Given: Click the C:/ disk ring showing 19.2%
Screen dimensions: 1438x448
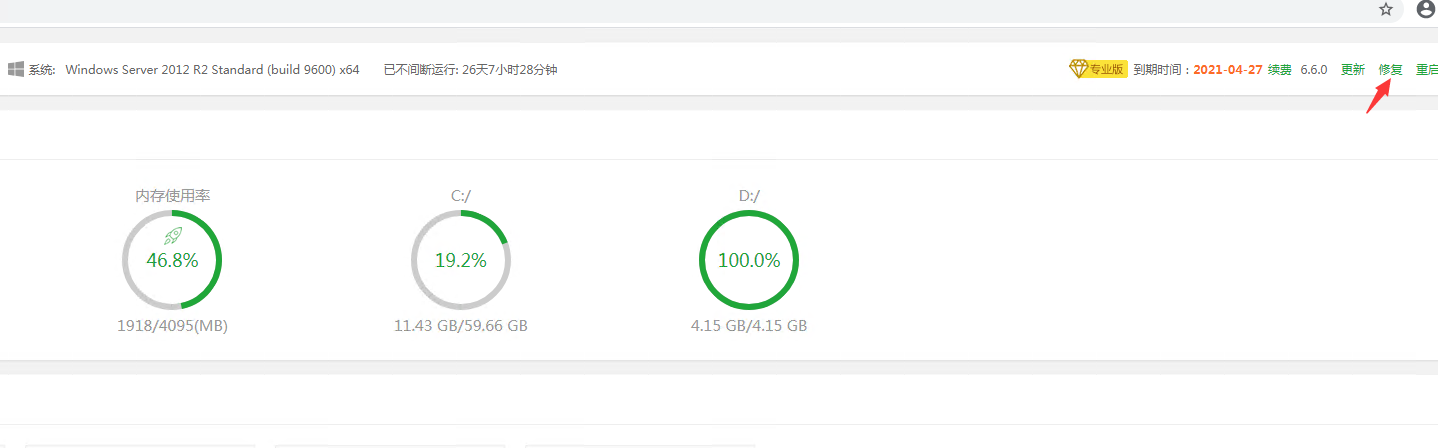Looking at the screenshot, I should pos(460,260).
